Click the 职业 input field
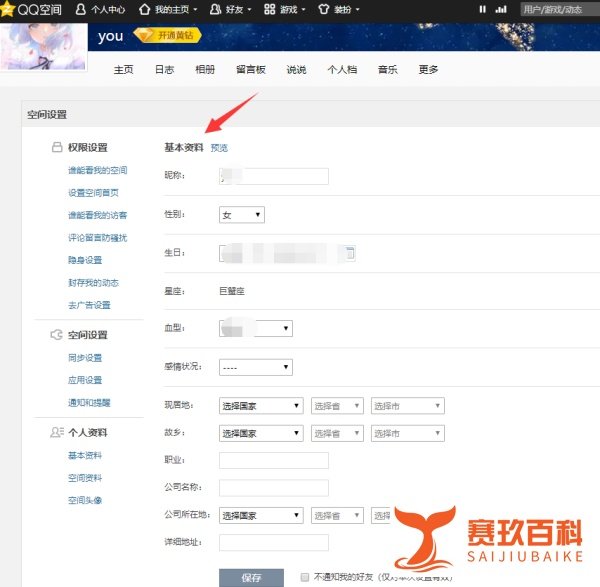Viewport: 600px width, 587px height. (274, 460)
